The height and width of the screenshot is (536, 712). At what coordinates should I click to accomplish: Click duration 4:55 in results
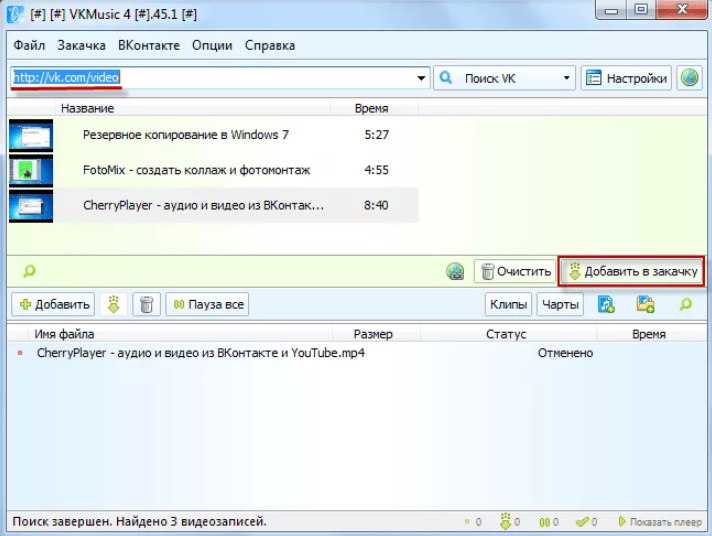click(x=376, y=170)
